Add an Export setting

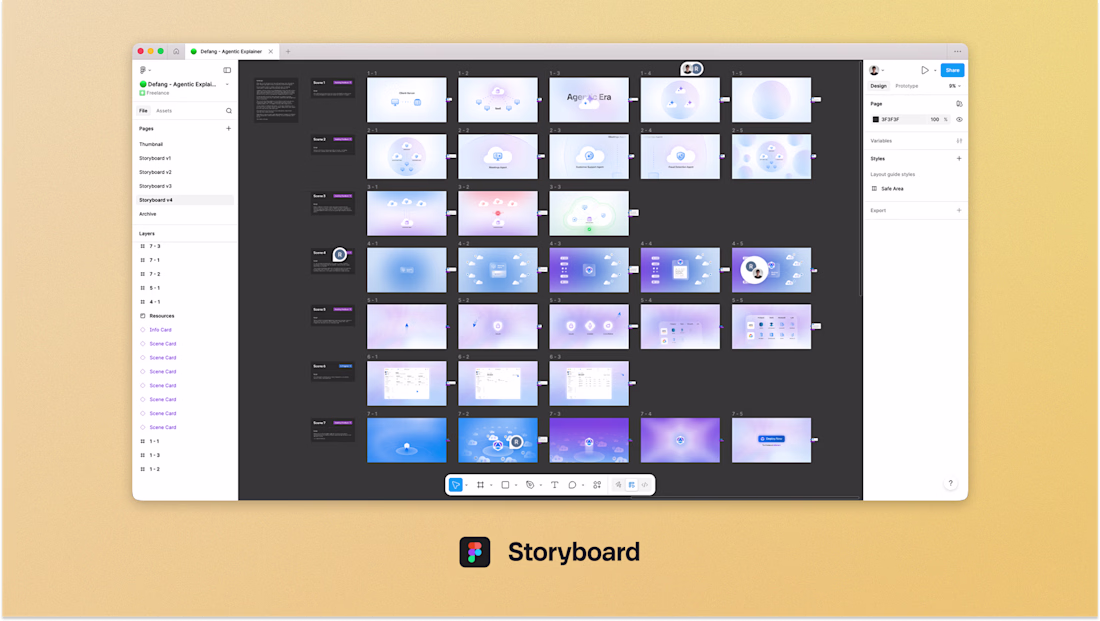959,211
